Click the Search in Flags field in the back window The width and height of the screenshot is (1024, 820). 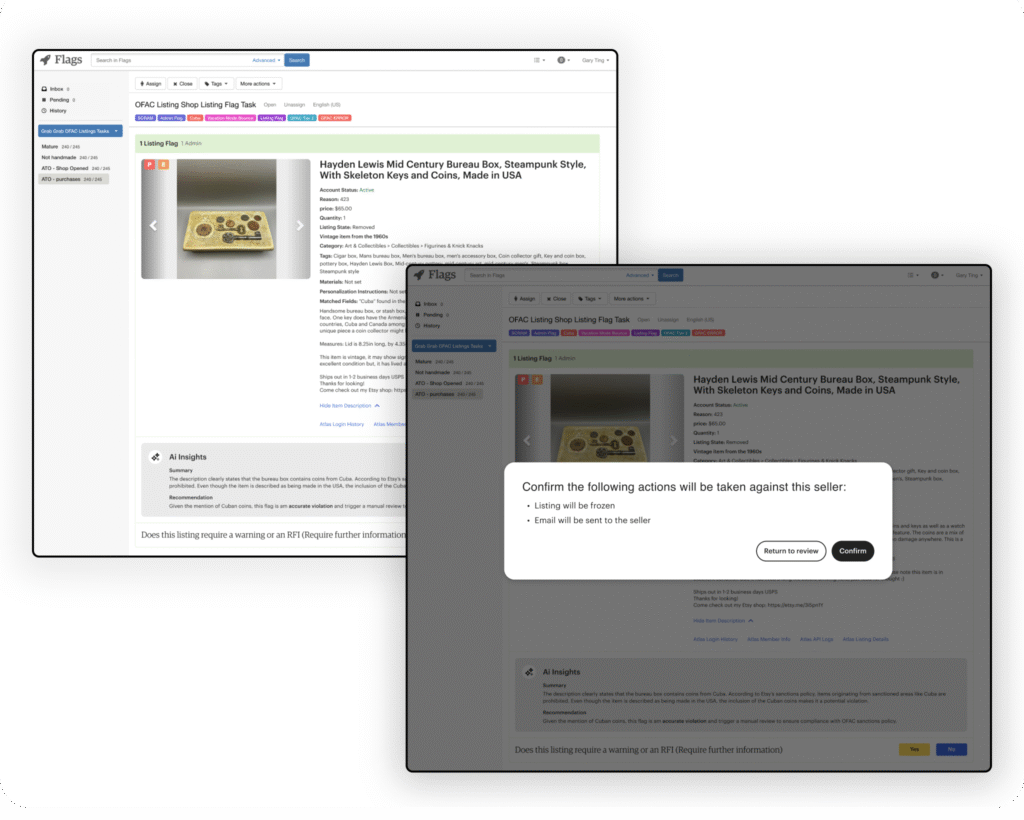[x=170, y=60]
